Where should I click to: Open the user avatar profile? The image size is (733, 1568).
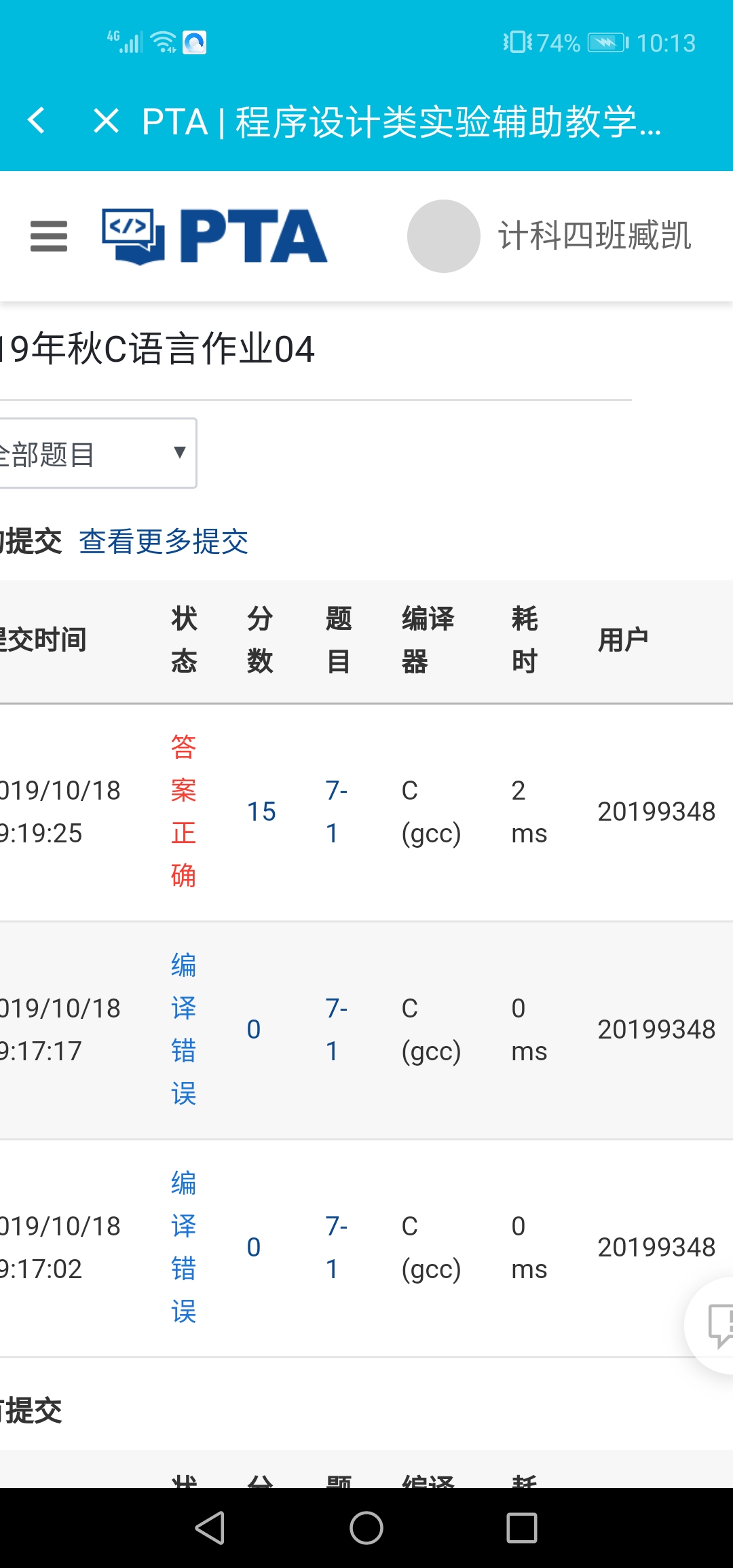point(444,236)
